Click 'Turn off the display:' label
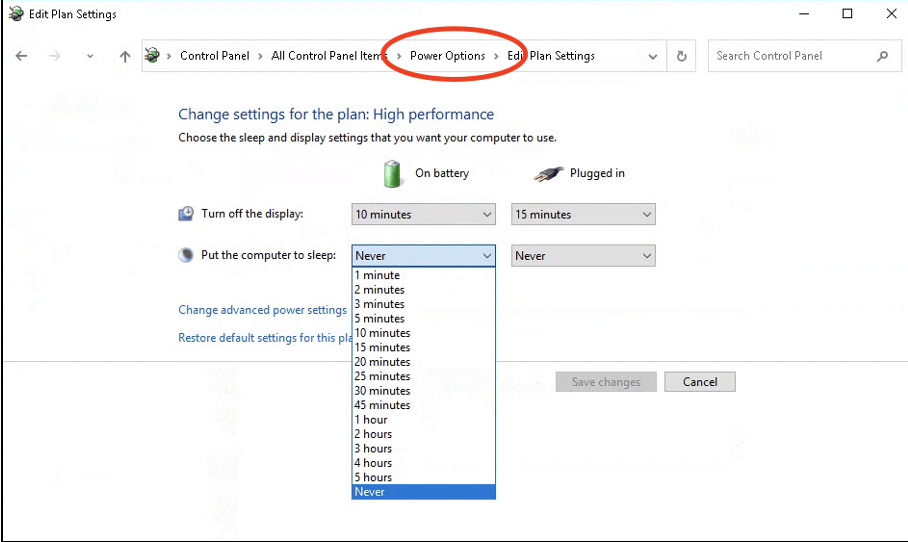 [252, 214]
